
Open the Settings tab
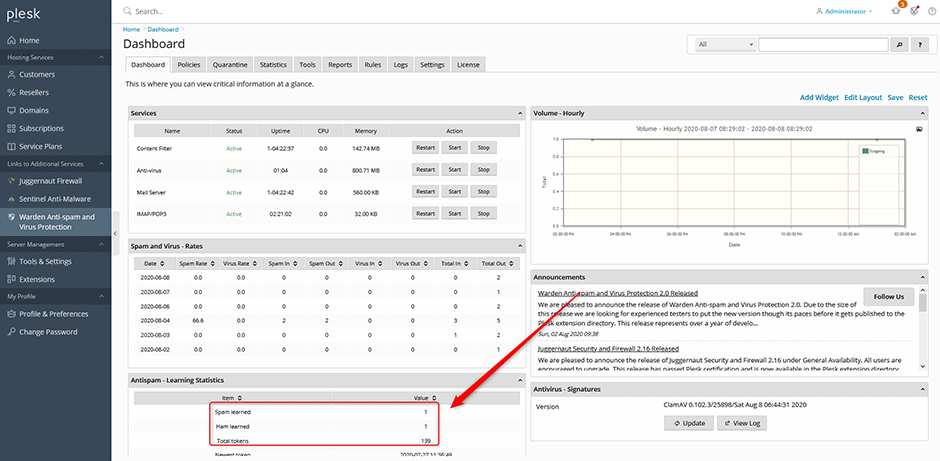coord(432,65)
